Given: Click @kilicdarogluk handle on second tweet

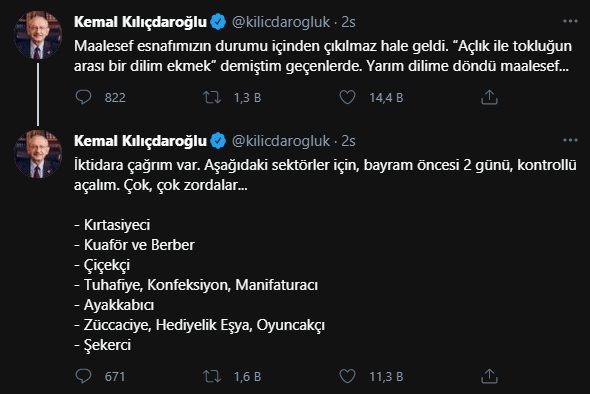Looking at the screenshot, I should point(281,141).
